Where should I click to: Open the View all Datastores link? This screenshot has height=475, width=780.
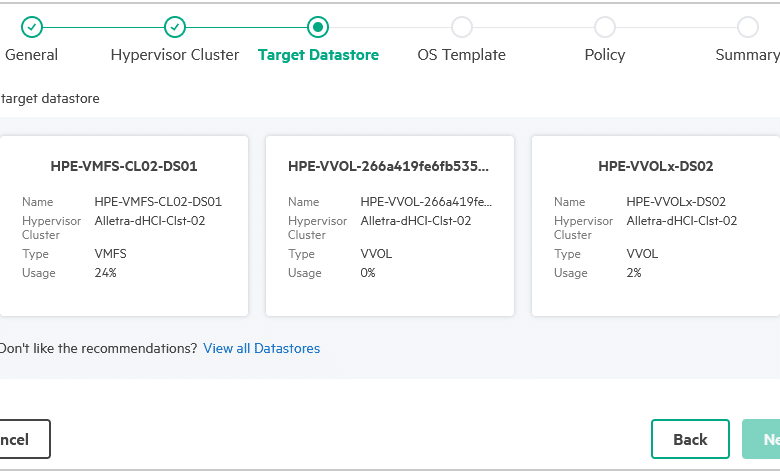[262, 348]
